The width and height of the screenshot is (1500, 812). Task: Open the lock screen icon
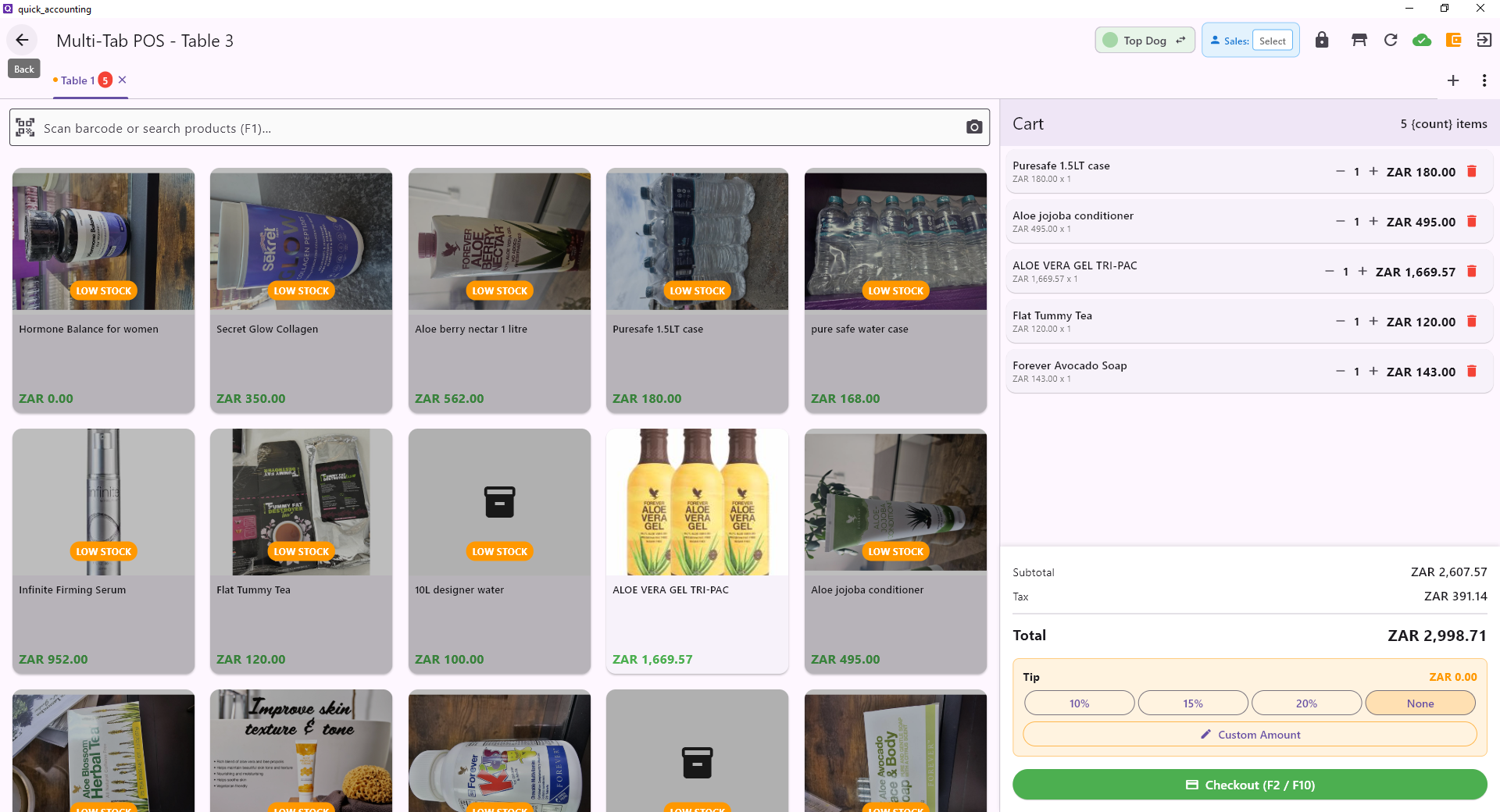click(1321, 40)
